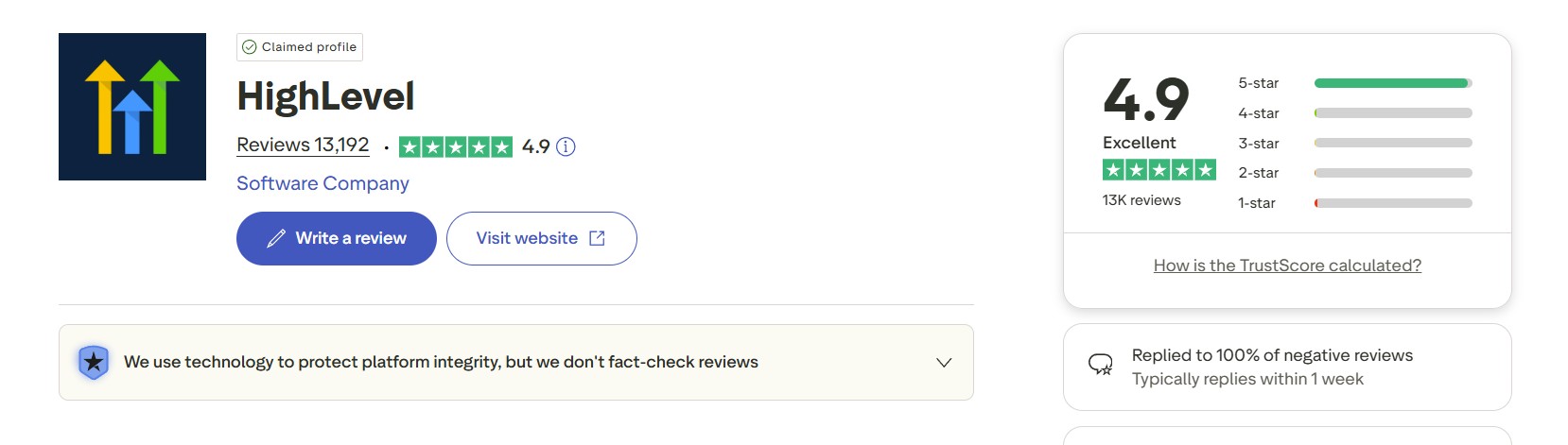Click the Claimed profile checkmark icon
Viewport: 1568px width, 445px height.
250,47
